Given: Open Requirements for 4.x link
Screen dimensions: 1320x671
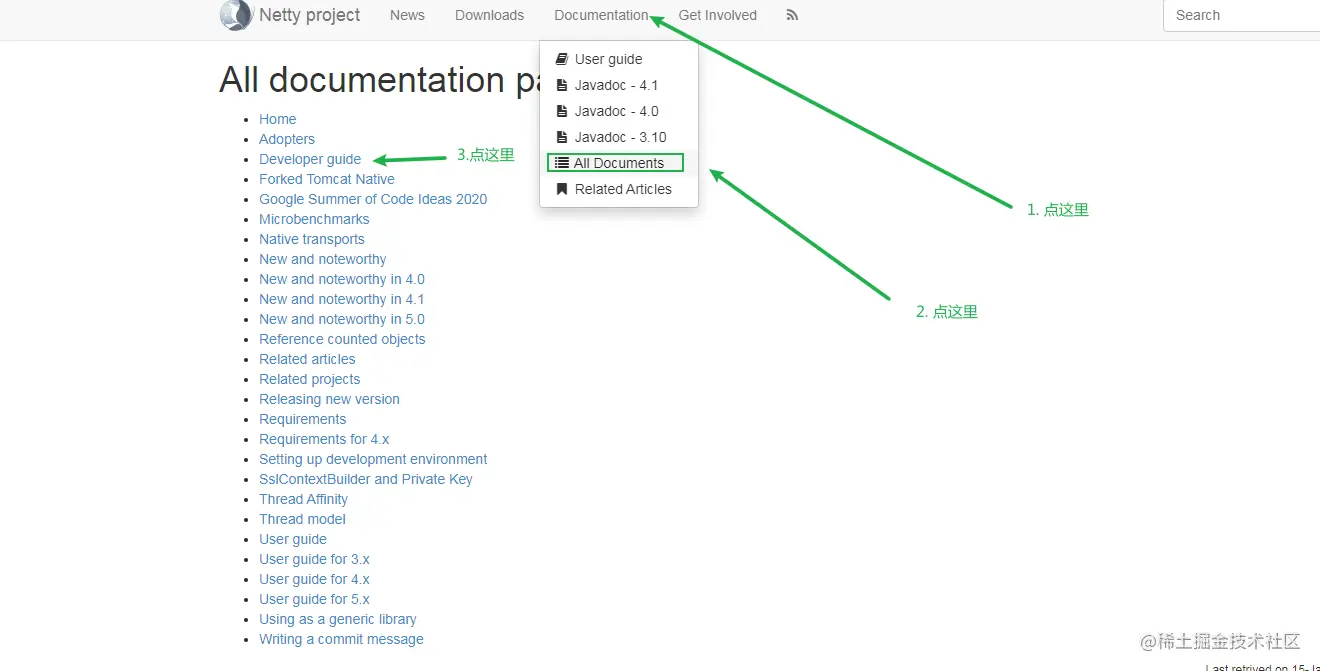Looking at the screenshot, I should click(x=324, y=439).
